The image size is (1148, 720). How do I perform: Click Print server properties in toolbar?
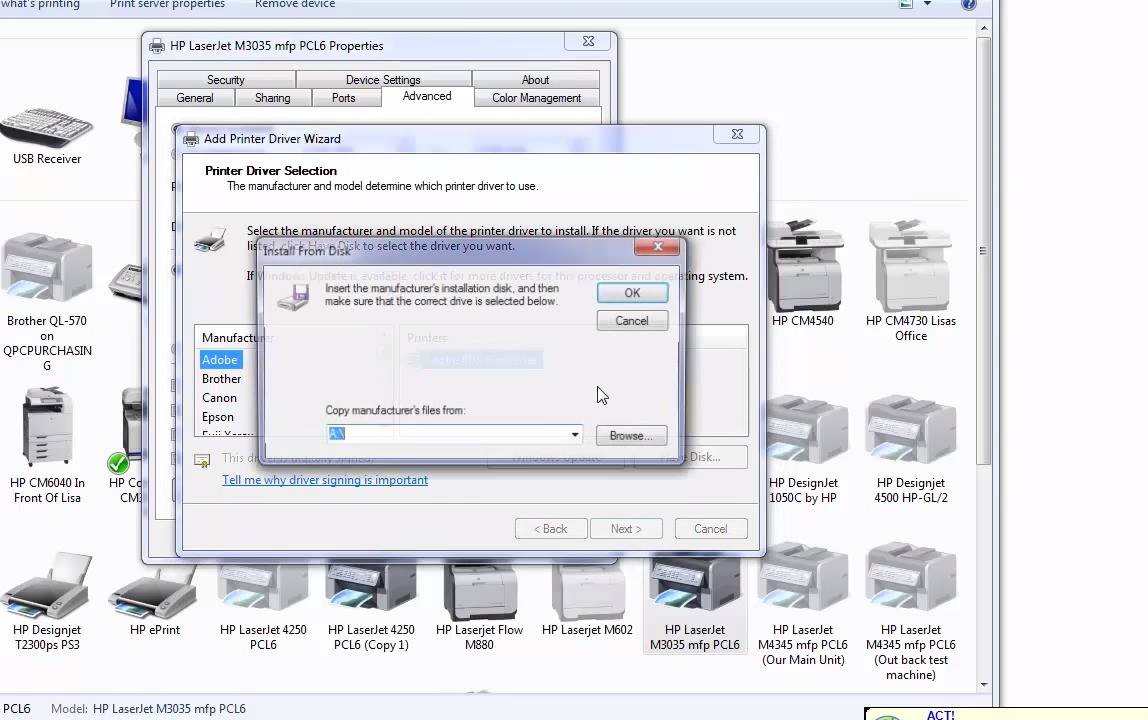pyautogui.click(x=167, y=4)
